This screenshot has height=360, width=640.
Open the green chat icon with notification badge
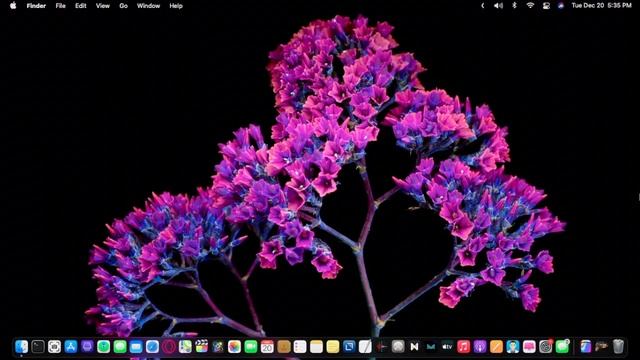[562, 347]
